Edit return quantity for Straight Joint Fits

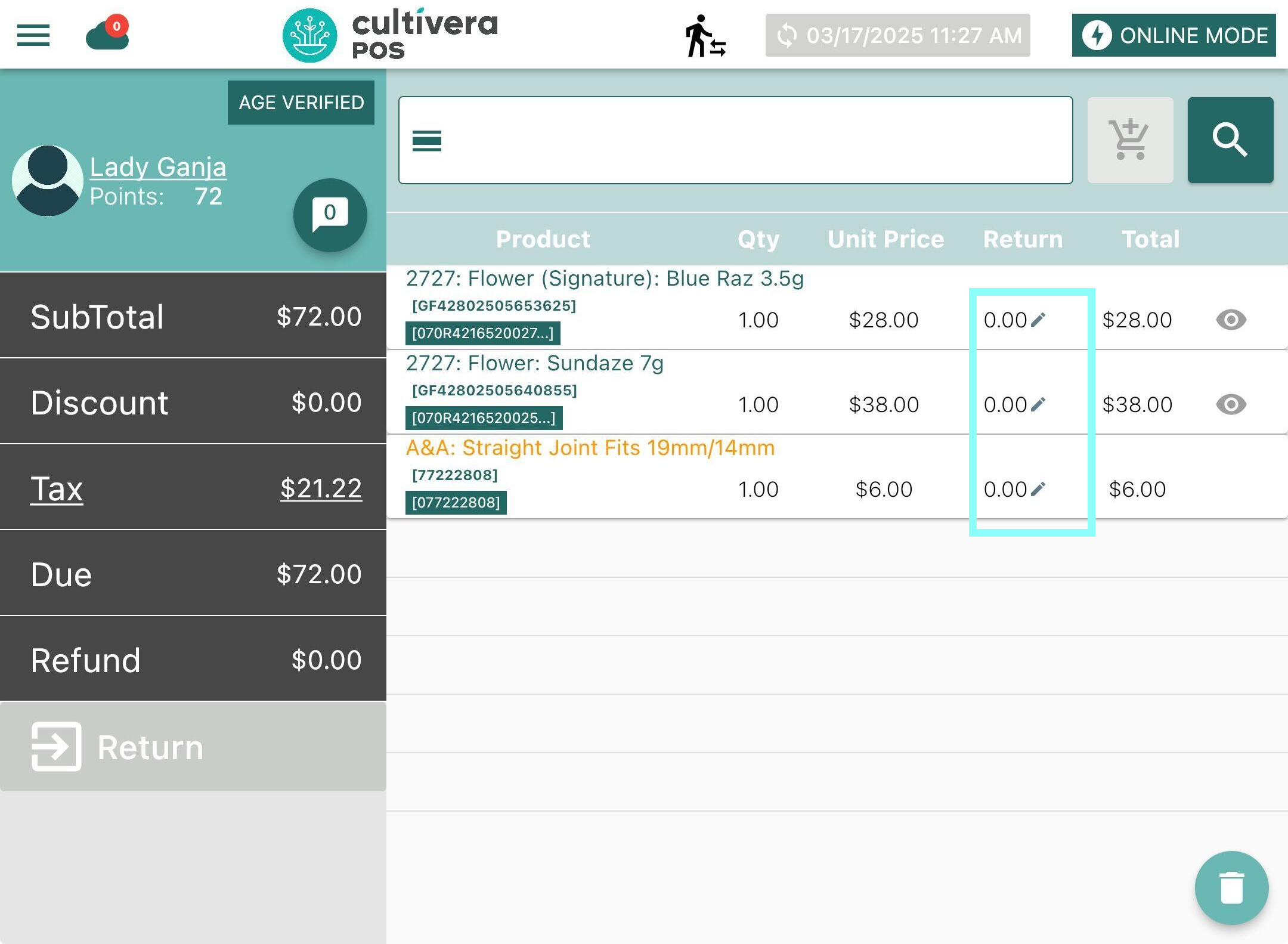click(1038, 489)
